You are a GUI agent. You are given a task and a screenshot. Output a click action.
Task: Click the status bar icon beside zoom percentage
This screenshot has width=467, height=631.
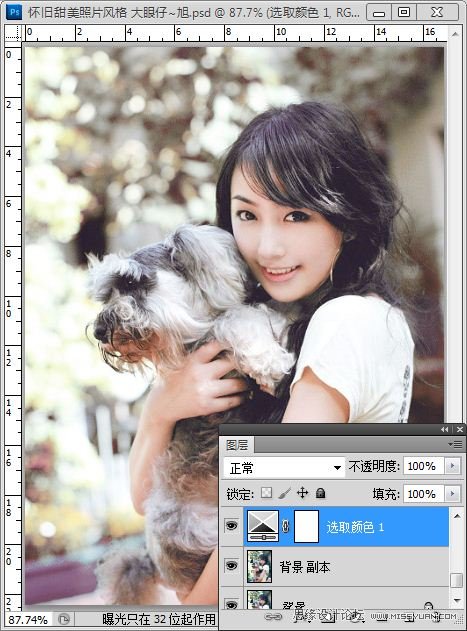[x=63, y=619]
